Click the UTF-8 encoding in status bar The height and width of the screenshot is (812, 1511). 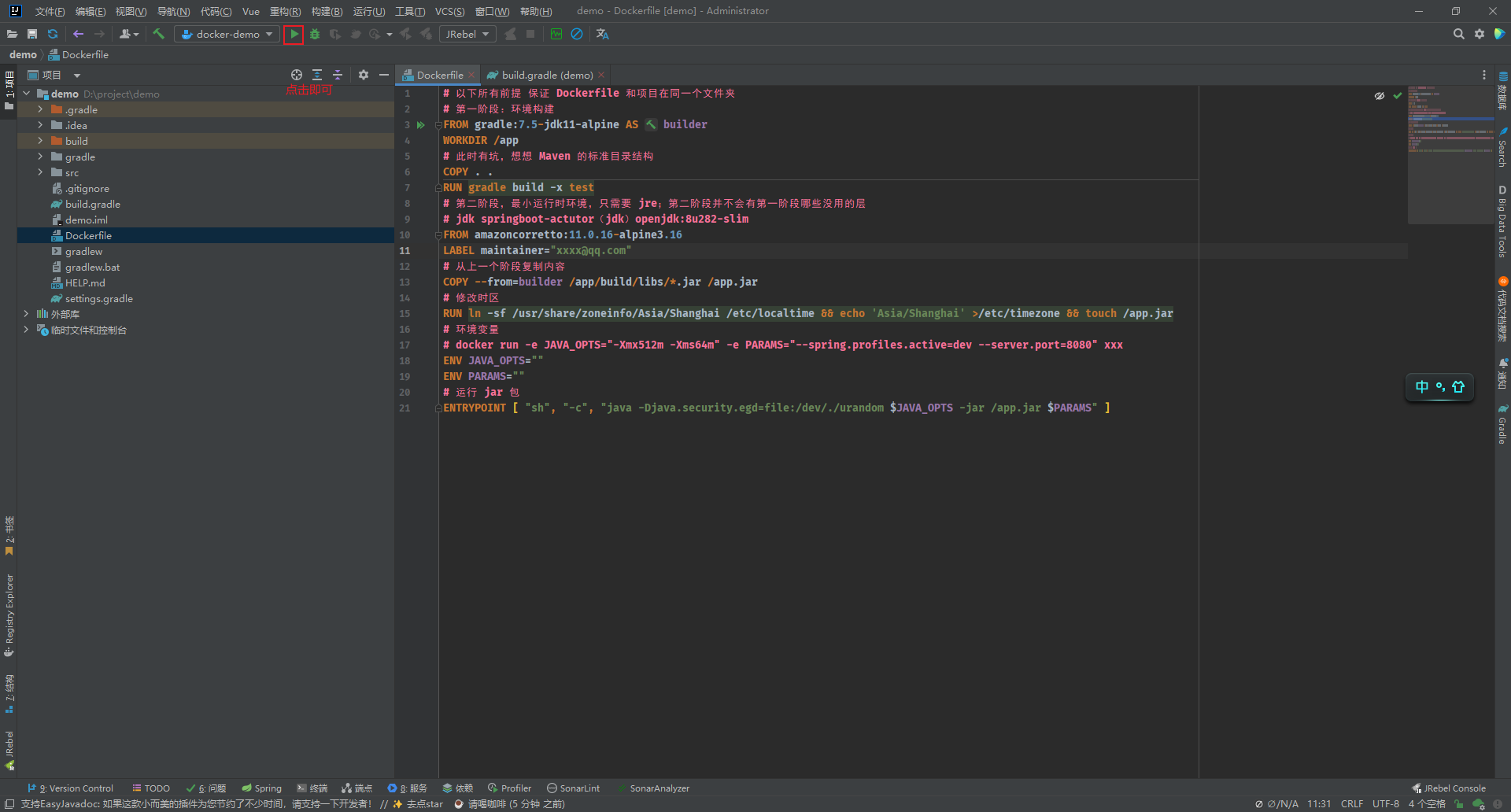tap(1386, 803)
